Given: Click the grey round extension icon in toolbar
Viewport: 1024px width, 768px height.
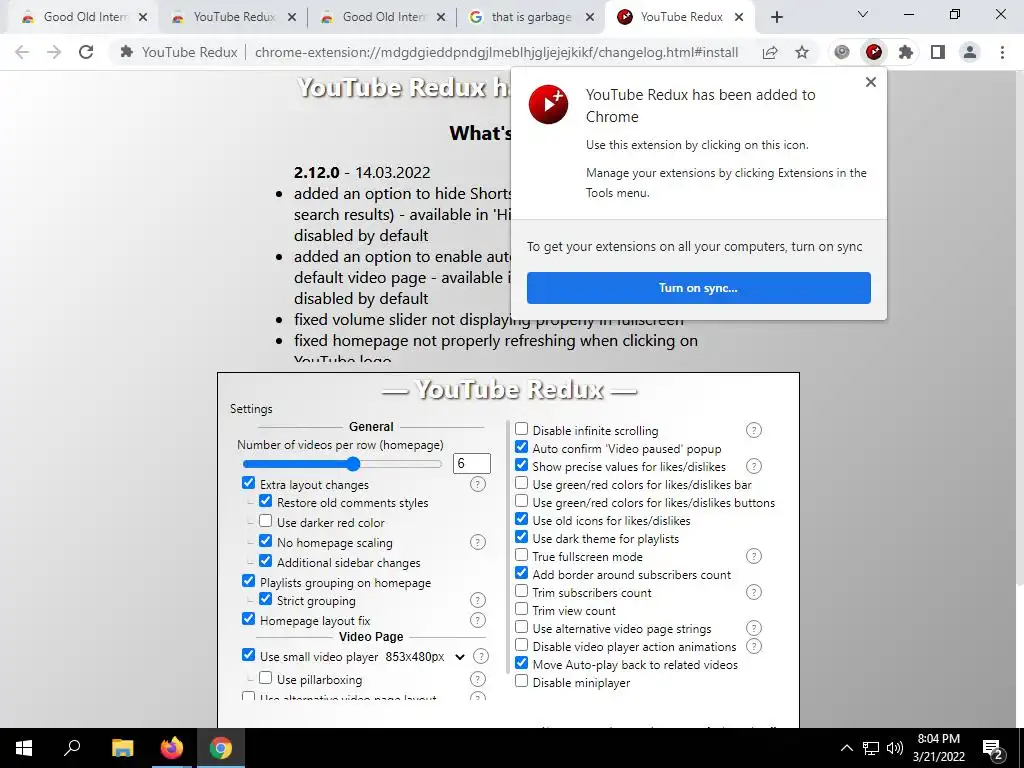Looking at the screenshot, I should coord(842,52).
